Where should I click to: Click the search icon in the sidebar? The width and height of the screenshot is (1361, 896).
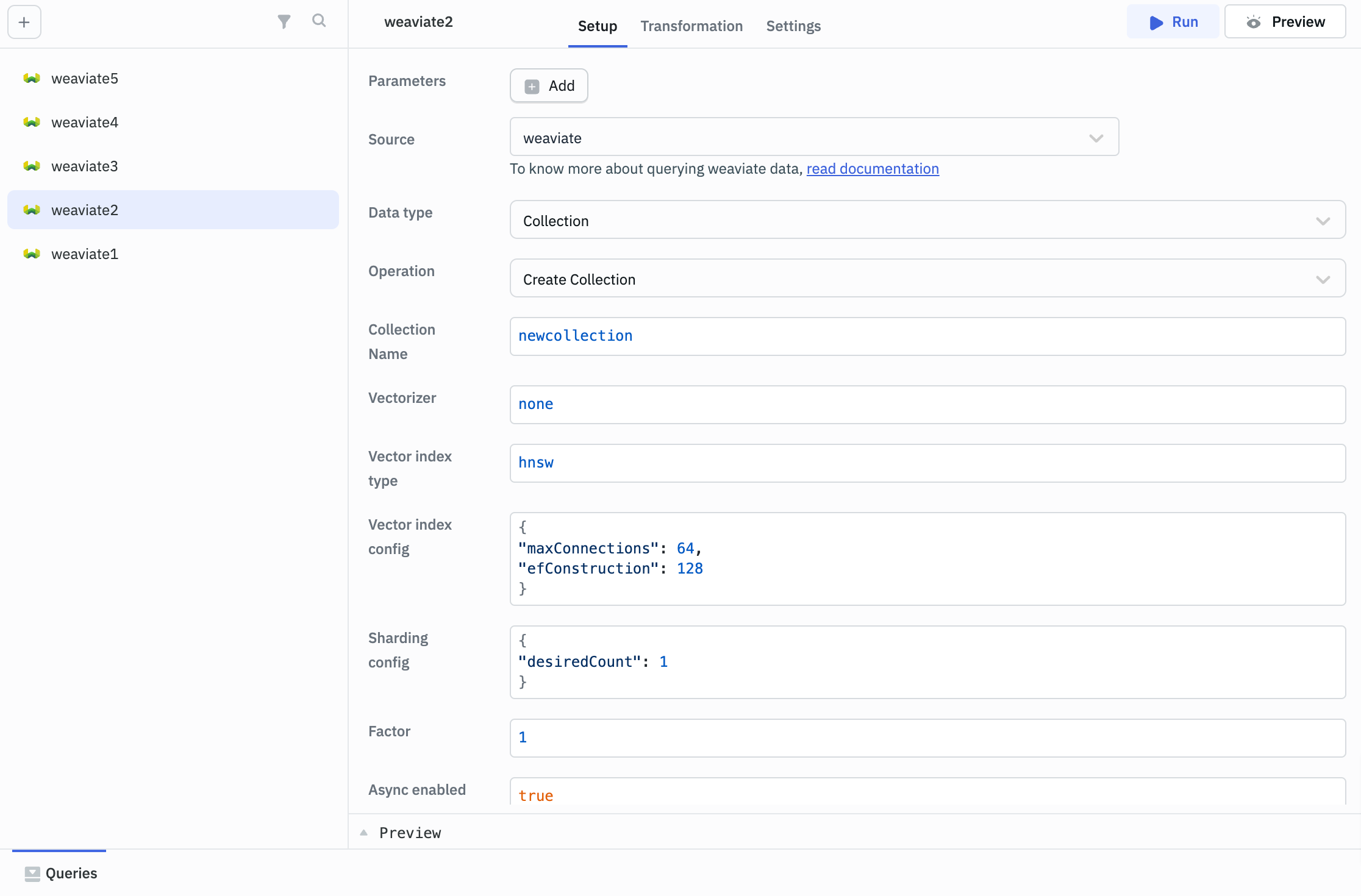click(x=320, y=20)
